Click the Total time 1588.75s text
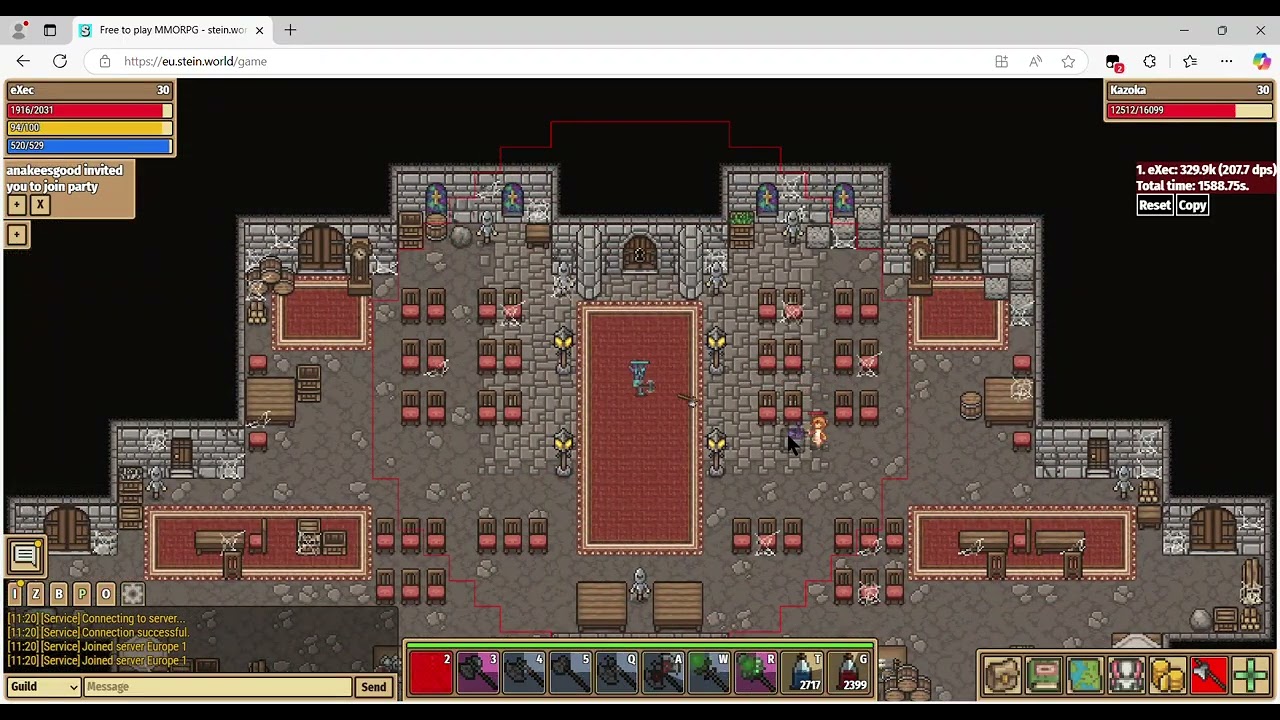Image resolution: width=1280 pixels, height=720 pixels. (1192, 186)
